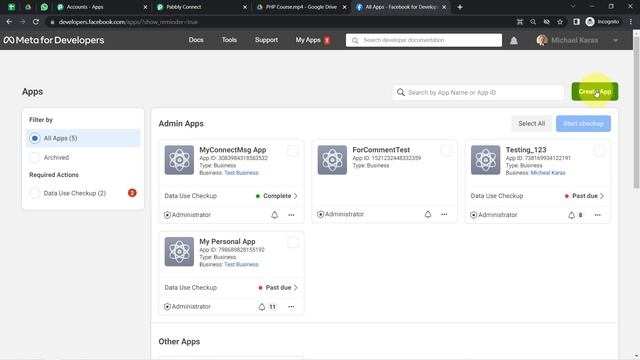Viewport: 640px width, 360px height.
Task: Click in Search by App Name field
Action: point(478,92)
